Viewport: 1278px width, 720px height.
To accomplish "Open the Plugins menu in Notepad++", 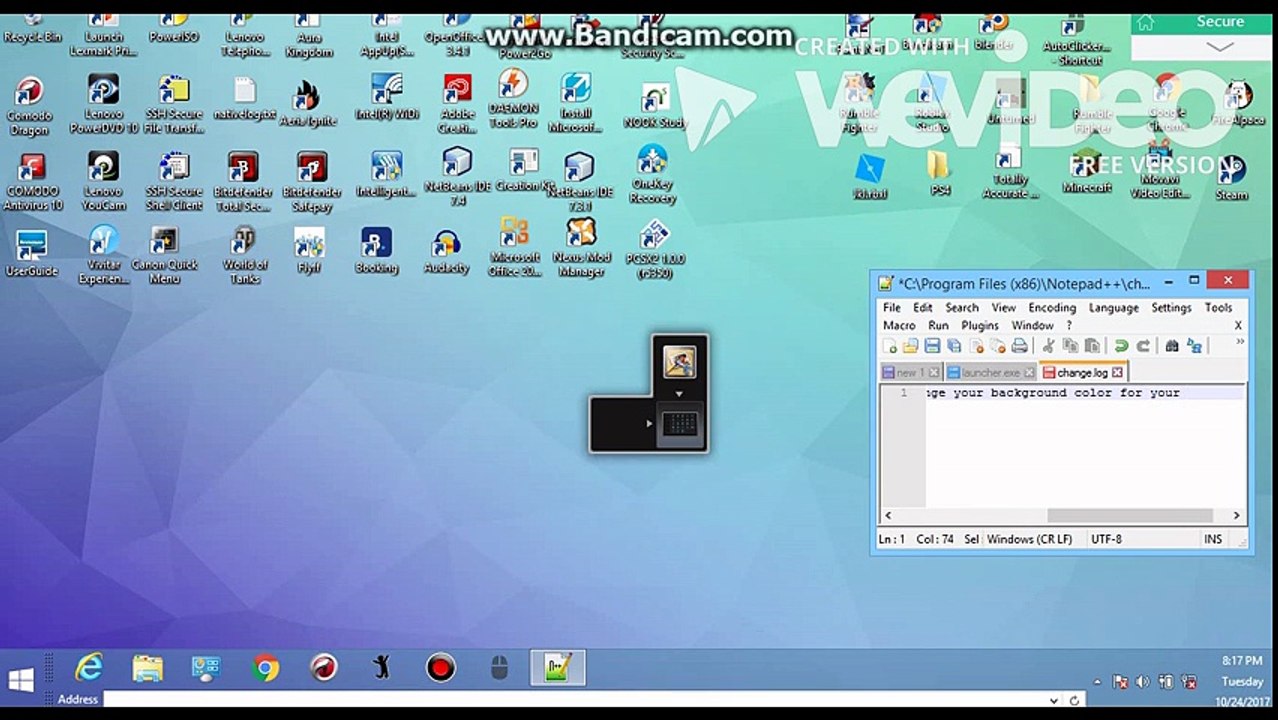I will pyautogui.click(x=980, y=325).
